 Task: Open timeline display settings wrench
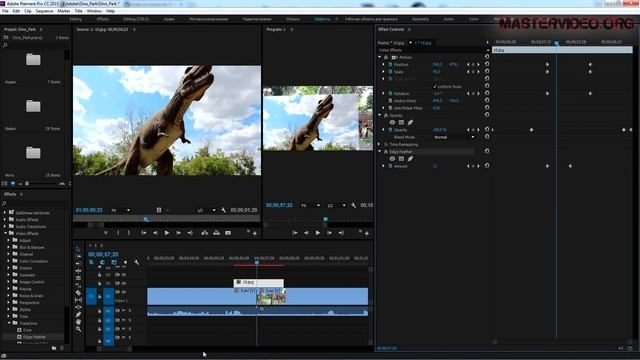pos(137,262)
